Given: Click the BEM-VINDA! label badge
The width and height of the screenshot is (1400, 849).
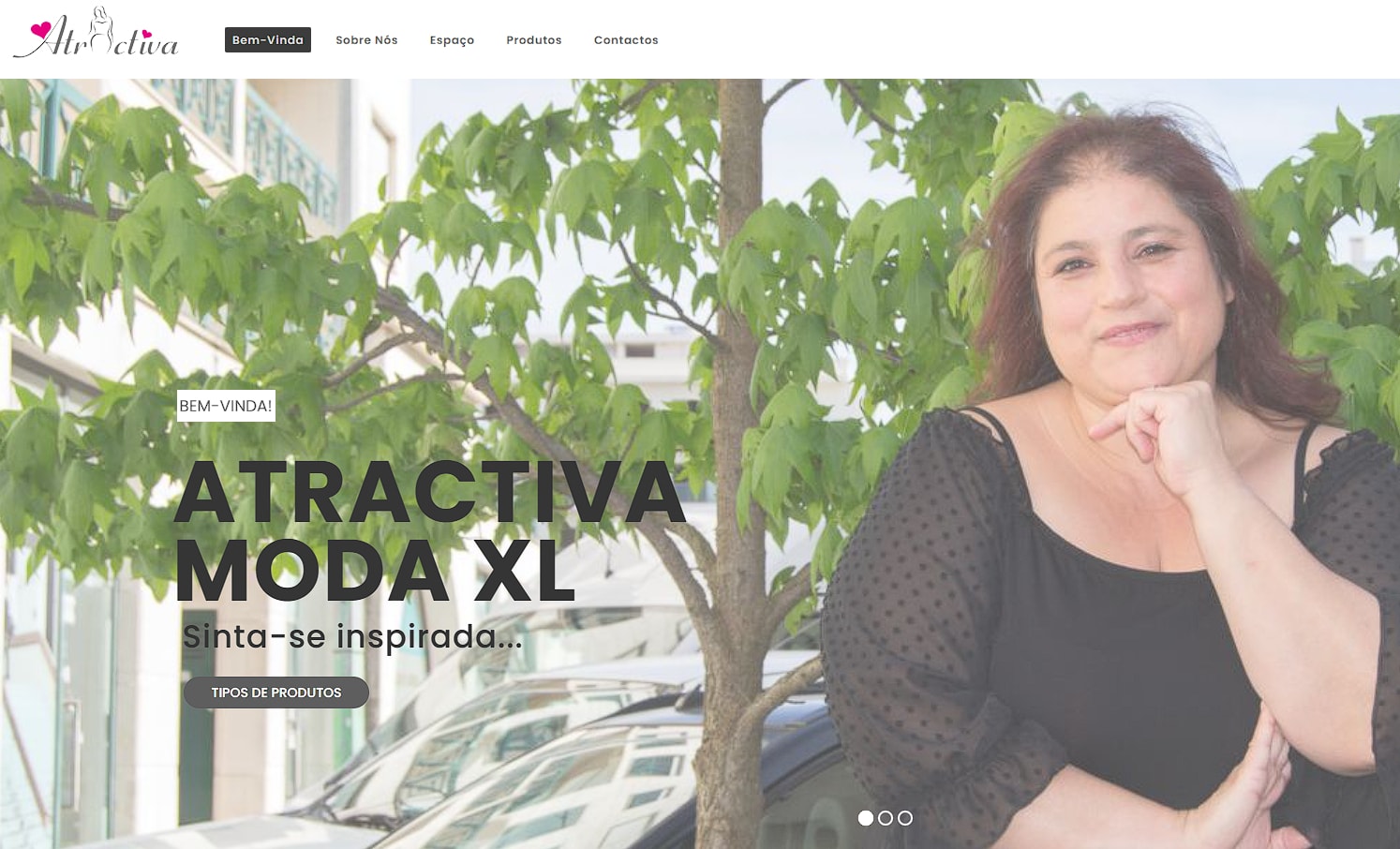Looking at the screenshot, I should point(226,406).
